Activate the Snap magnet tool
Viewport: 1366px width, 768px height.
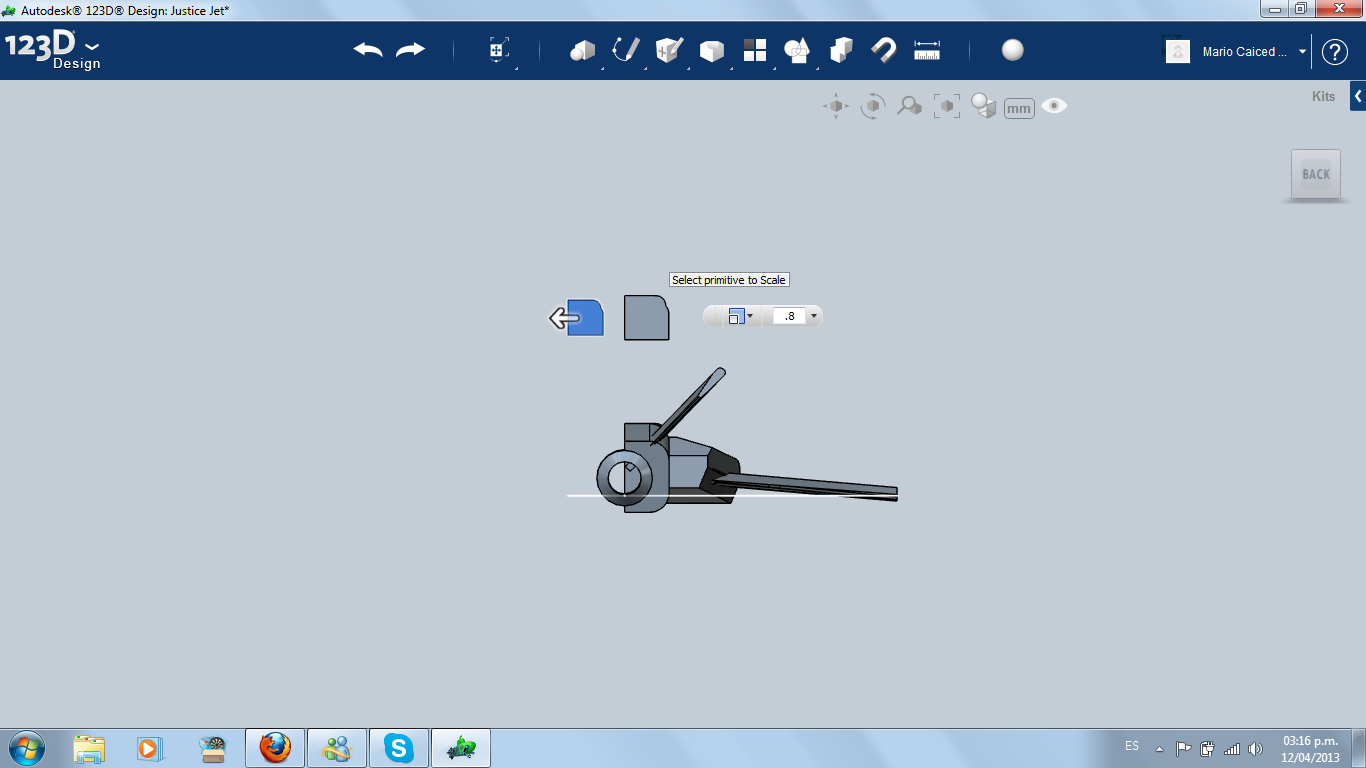click(884, 50)
